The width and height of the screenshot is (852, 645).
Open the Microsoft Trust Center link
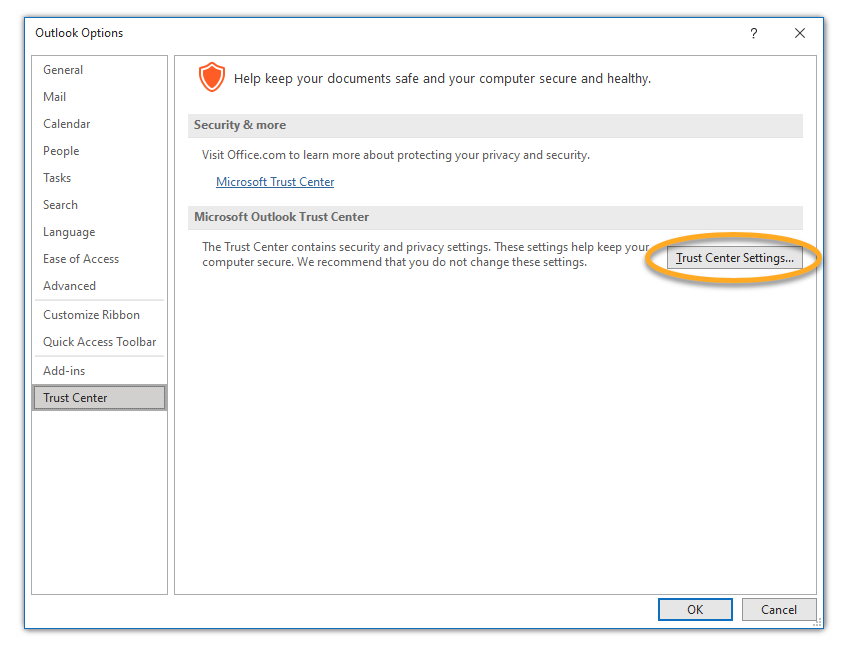pyautogui.click(x=275, y=182)
